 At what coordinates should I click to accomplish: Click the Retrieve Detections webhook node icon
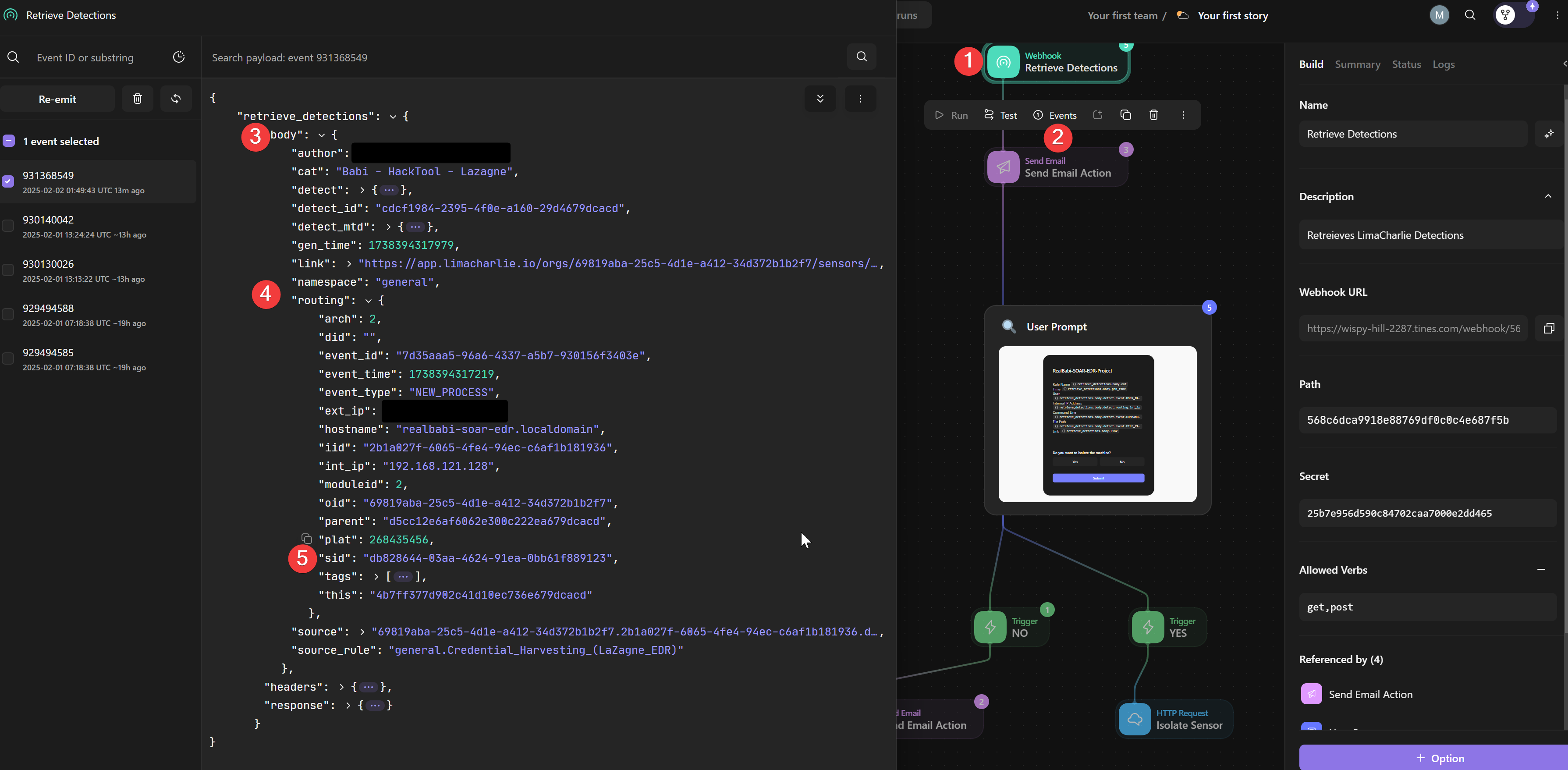pyautogui.click(x=1003, y=61)
